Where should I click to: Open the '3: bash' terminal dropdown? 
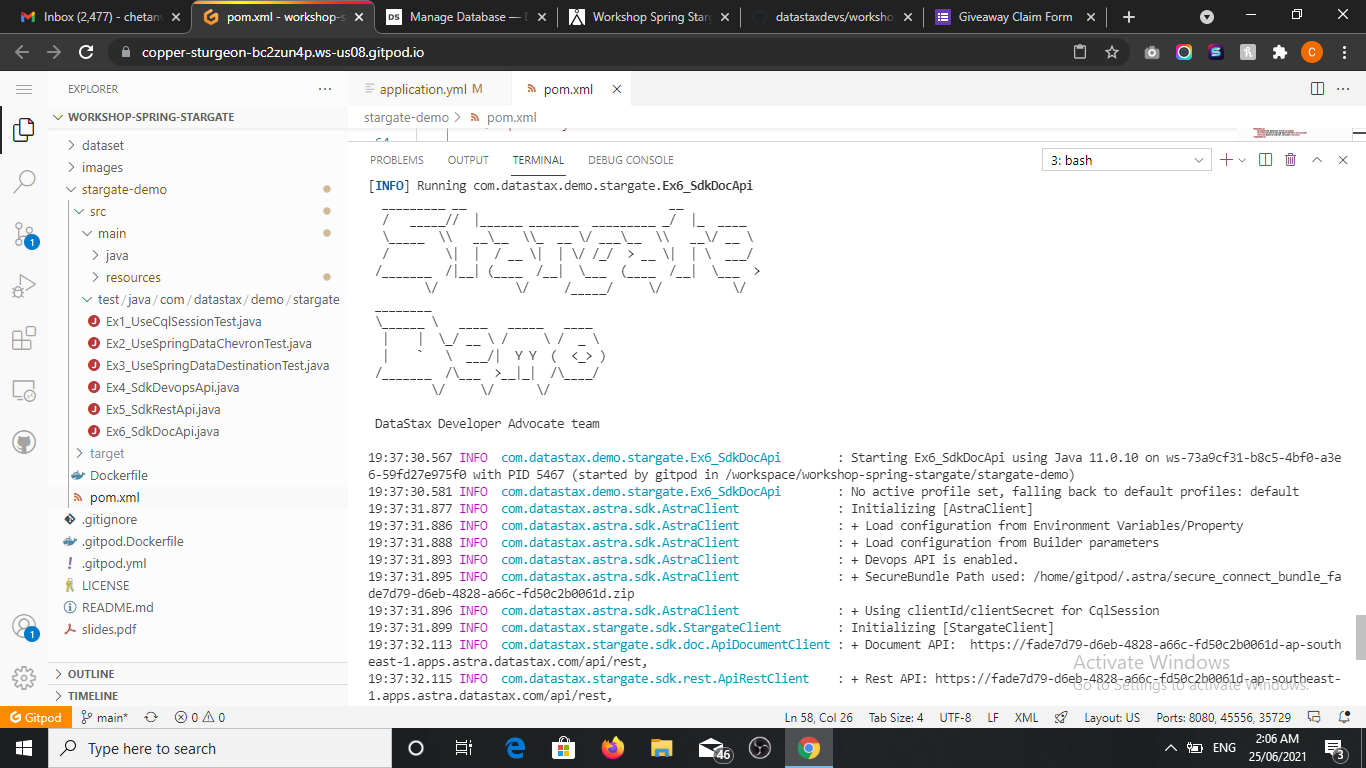click(1126, 159)
